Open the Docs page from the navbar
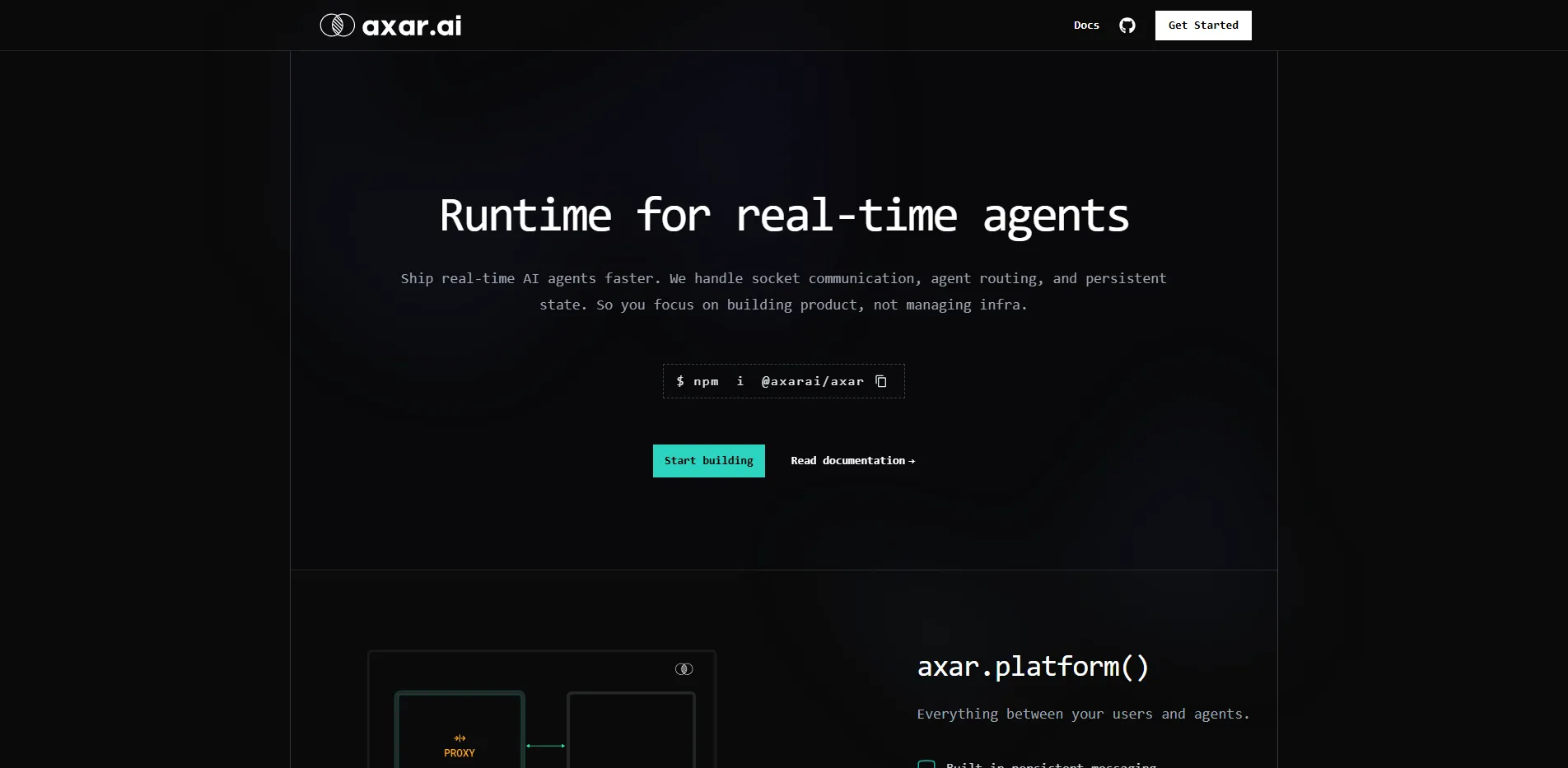The width and height of the screenshot is (1568, 768). pyautogui.click(x=1086, y=25)
